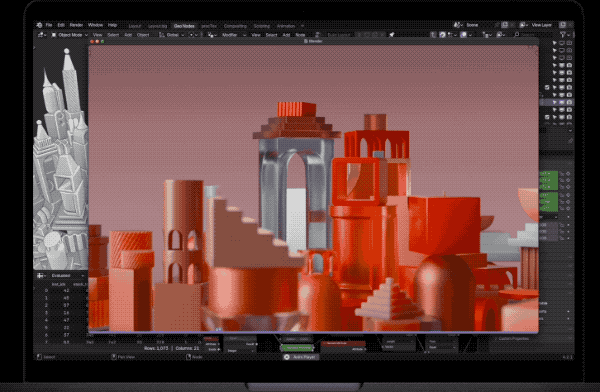This screenshot has height=392, width=600.
Task: Toggle render camera on highlighted outliner row
Action: (x=569, y=102)
